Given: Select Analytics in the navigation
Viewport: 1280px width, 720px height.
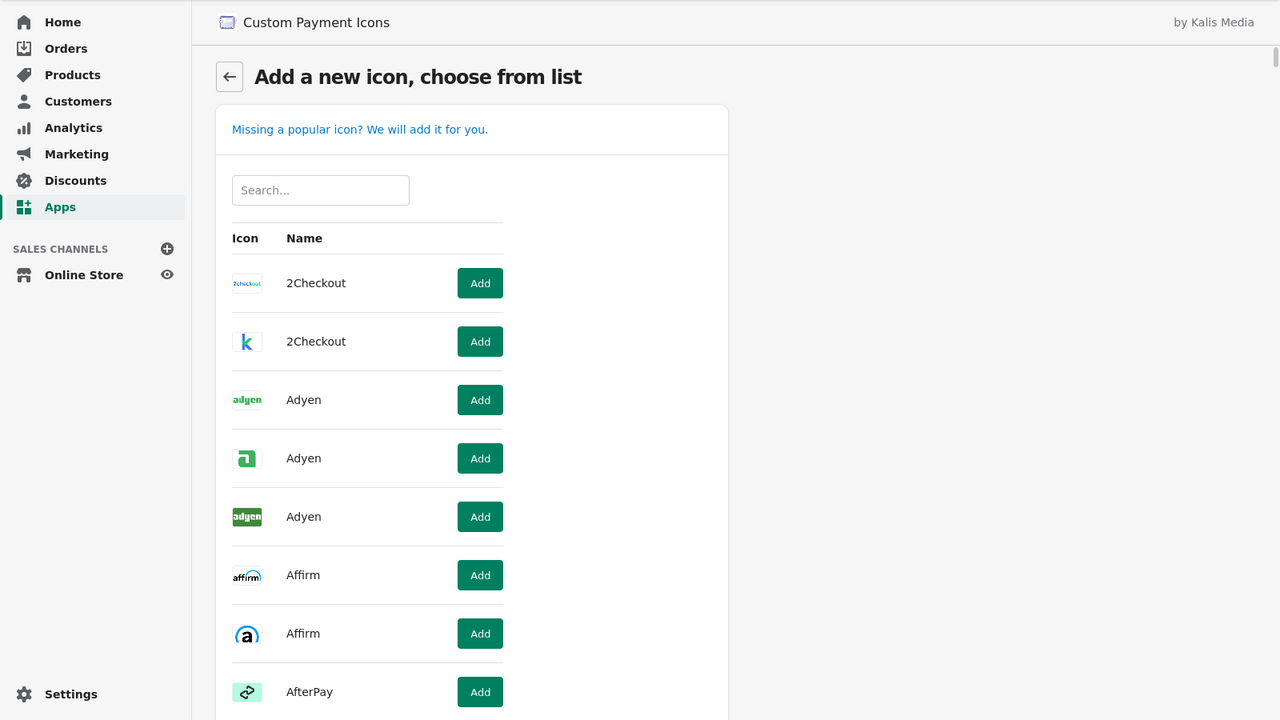Looking at the screenshot, I should click(73, 128).
